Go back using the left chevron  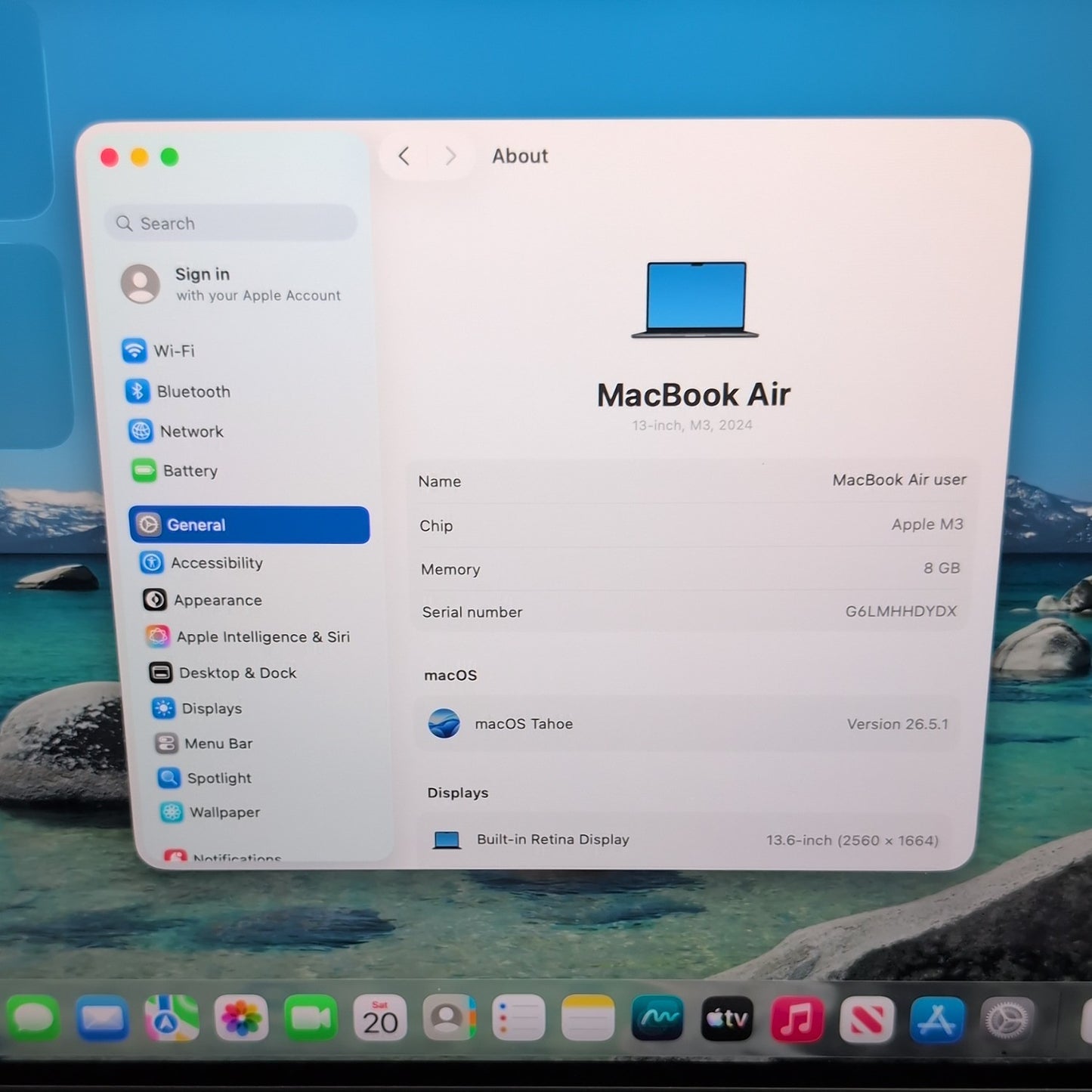[x=404, y=156]
